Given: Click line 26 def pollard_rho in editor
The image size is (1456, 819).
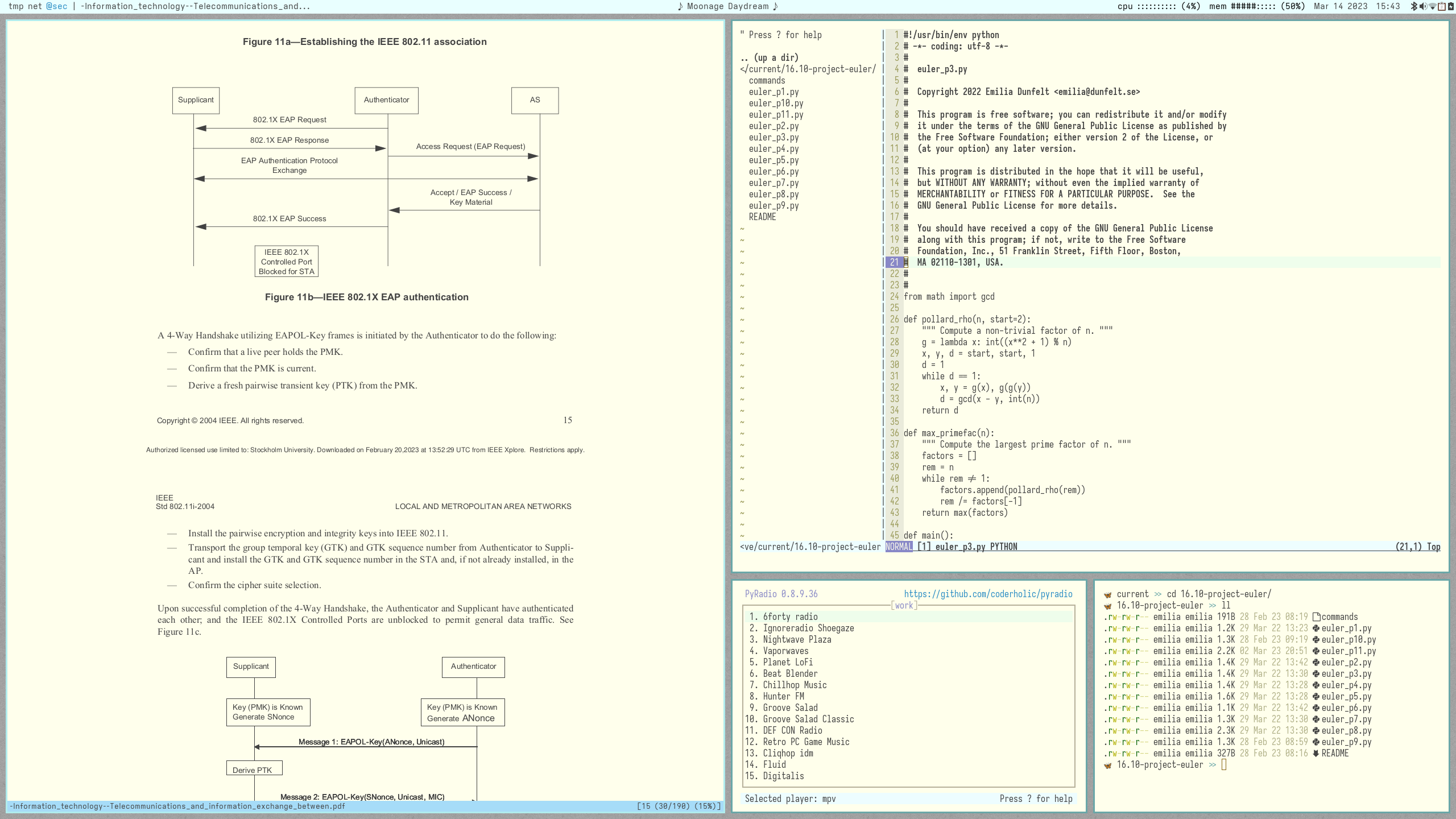Looking at the screenshot, I should tap(967, 319).
